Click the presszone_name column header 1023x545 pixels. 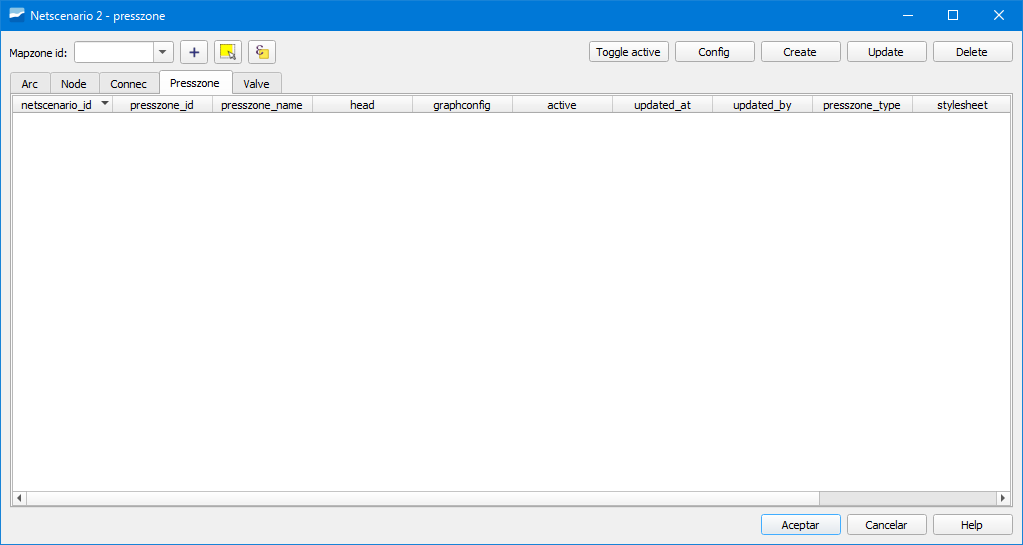point(262,104)
